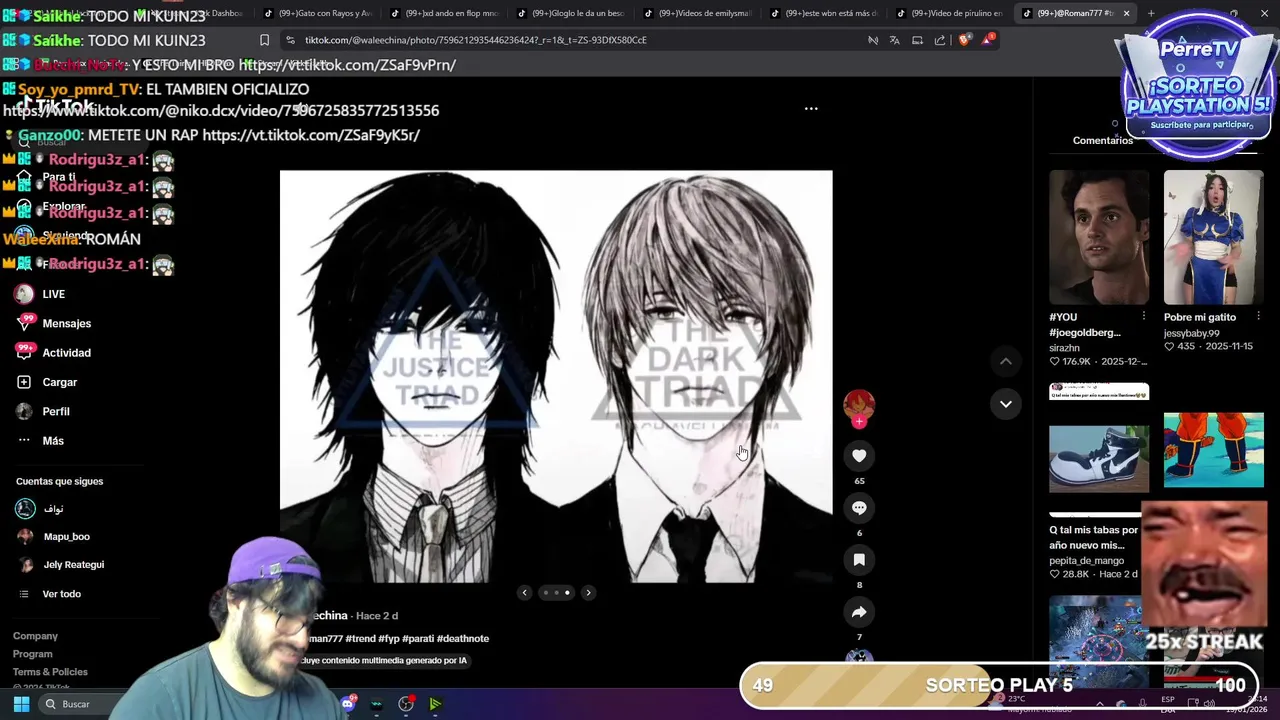Show previous slide of photo carousel

point(524,593)
